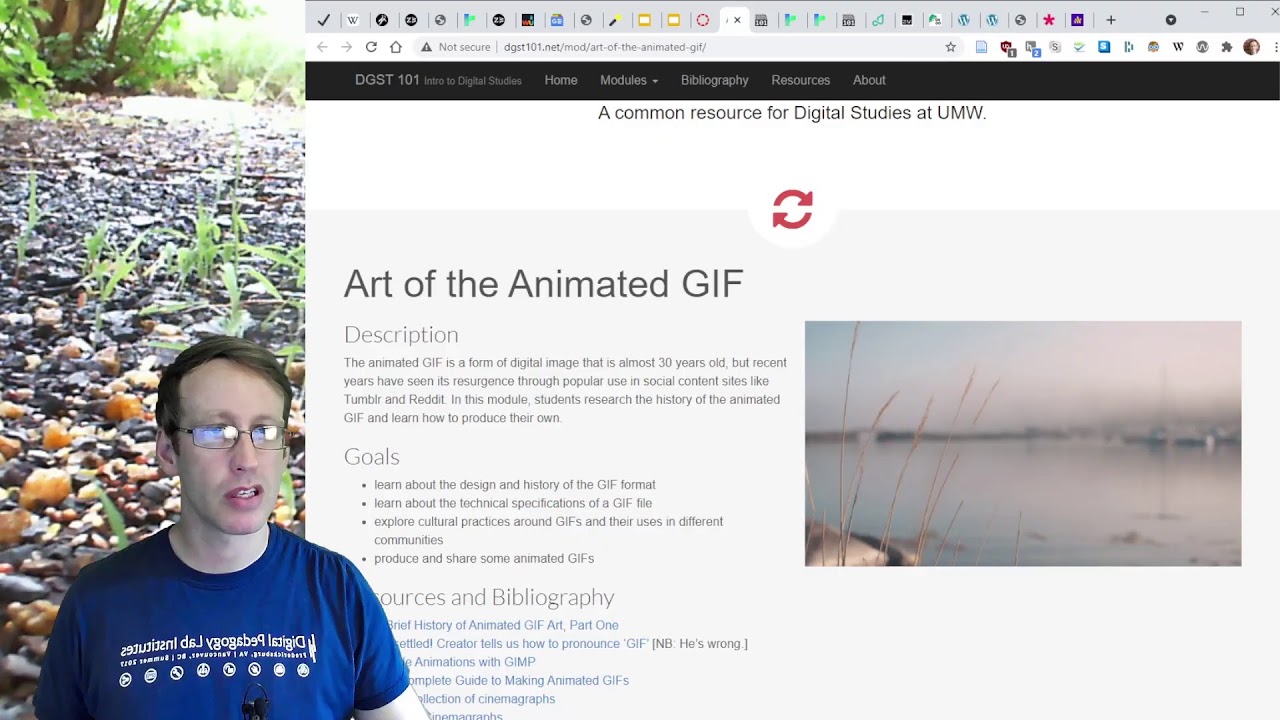The image size is (1280, 720).
Task: Switch to the purple square tab
Action: (1077, 20)
